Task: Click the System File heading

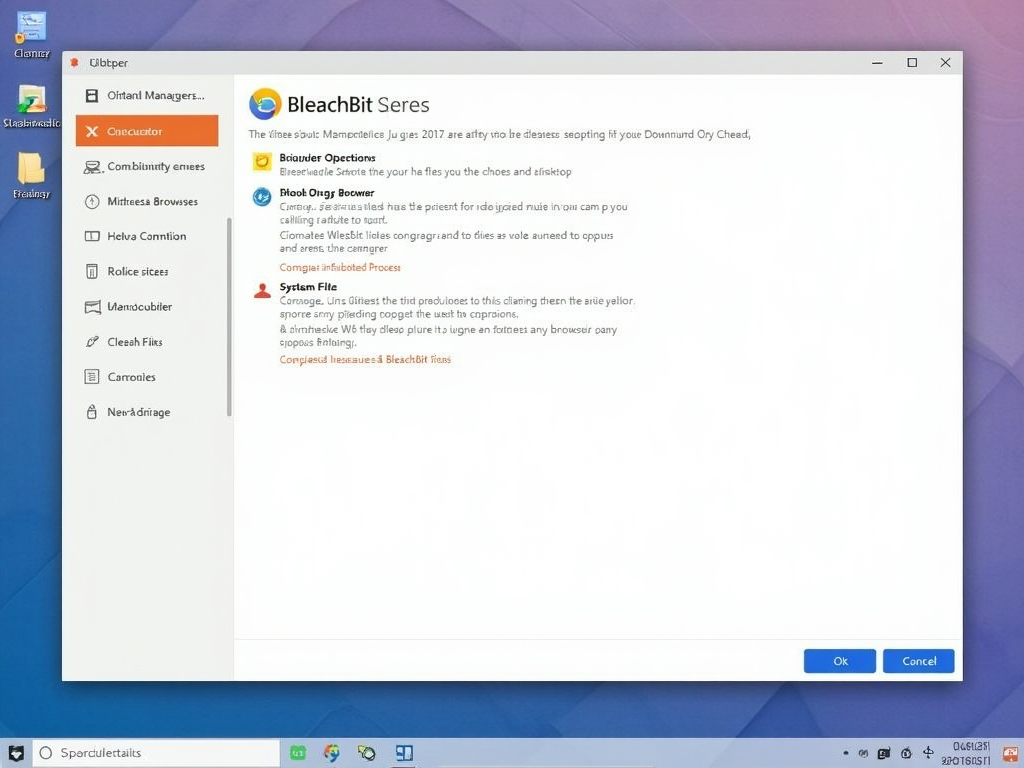Action: tap(308, 287)
